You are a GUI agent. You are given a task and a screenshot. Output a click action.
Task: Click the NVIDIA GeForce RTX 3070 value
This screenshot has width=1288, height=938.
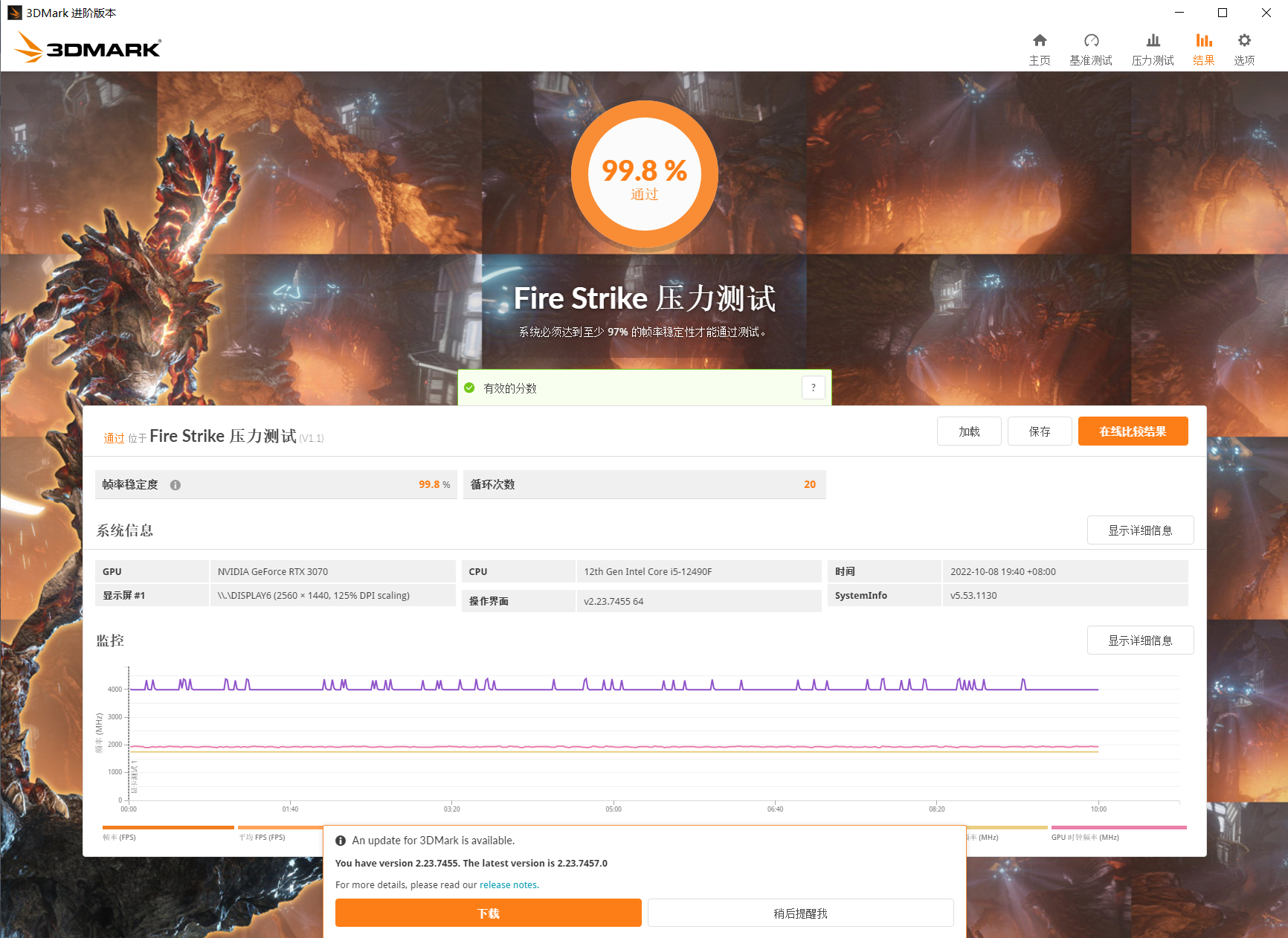coord(273,571)
